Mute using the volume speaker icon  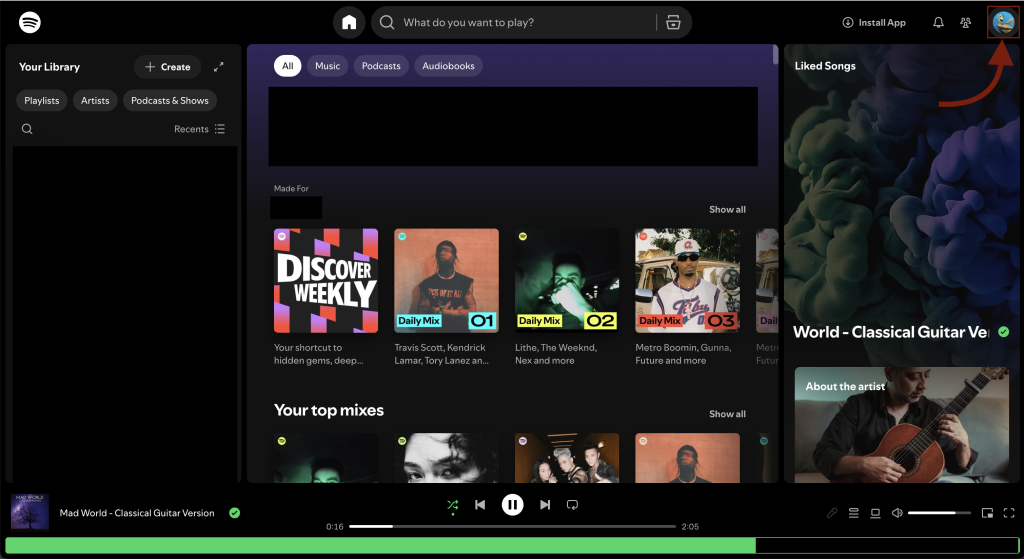pos(897,513)
